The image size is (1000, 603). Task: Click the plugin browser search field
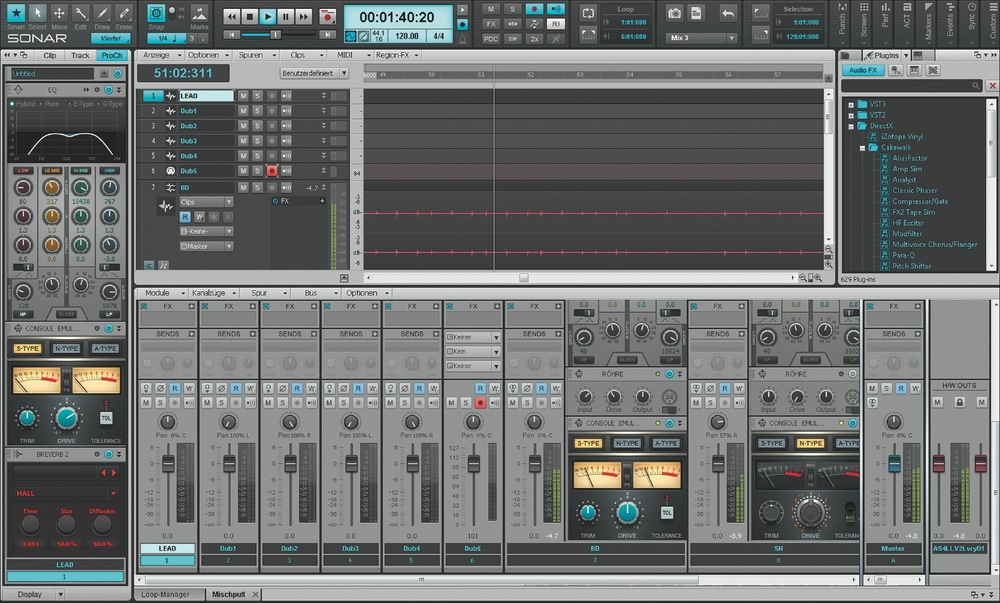(913, 85)
